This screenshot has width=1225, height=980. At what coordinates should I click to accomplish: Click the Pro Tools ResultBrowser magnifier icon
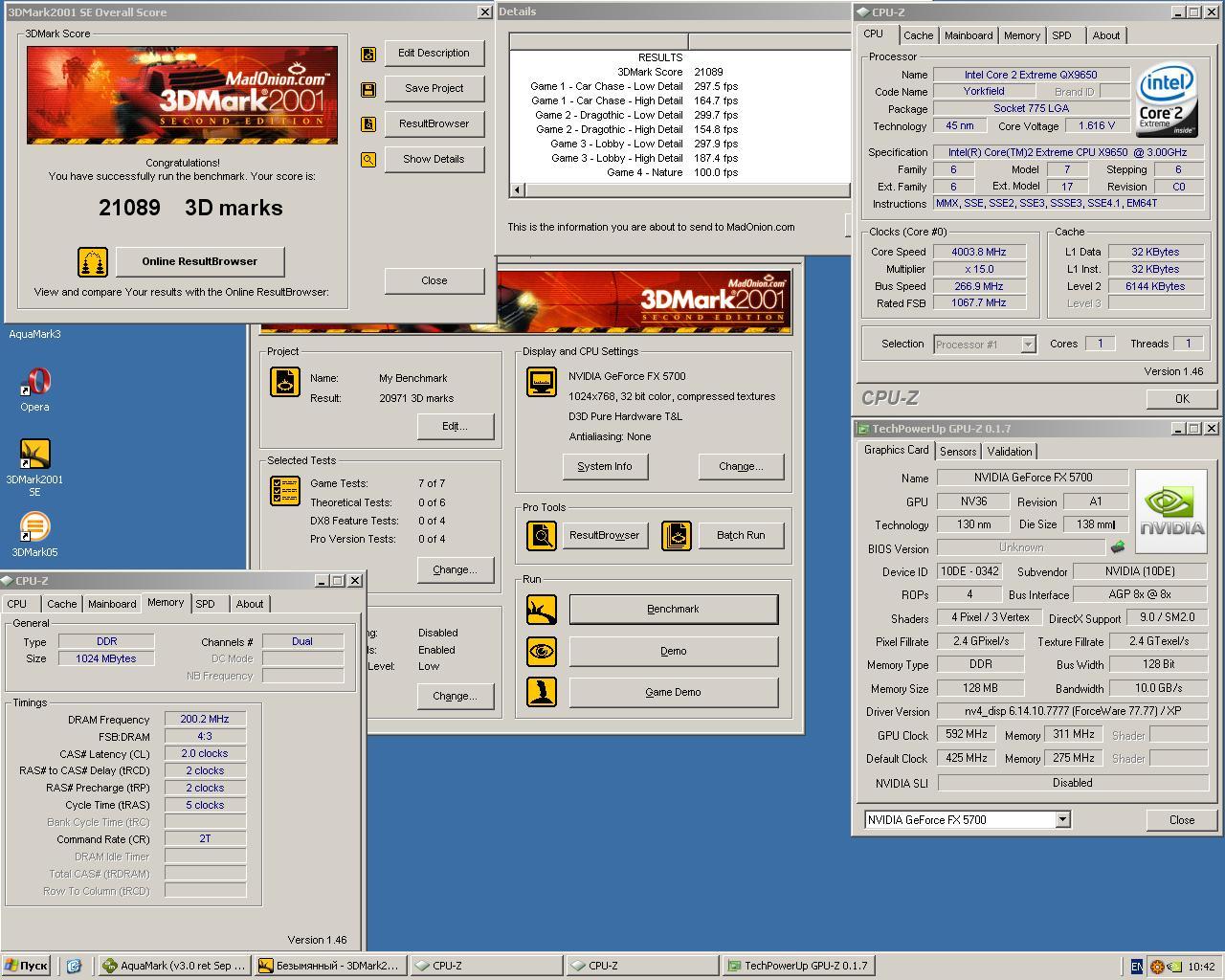point(542,535)
